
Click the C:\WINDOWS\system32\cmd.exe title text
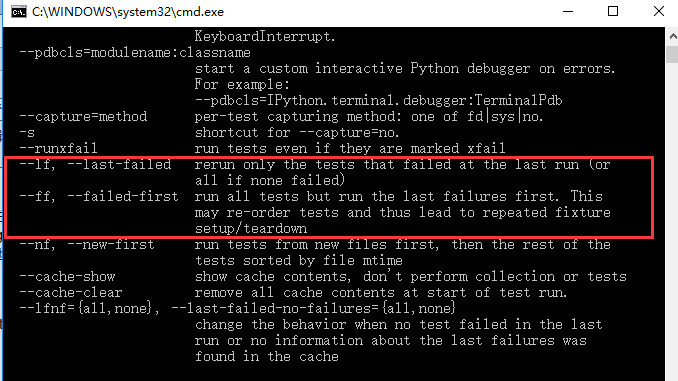[x=128, y=12]
